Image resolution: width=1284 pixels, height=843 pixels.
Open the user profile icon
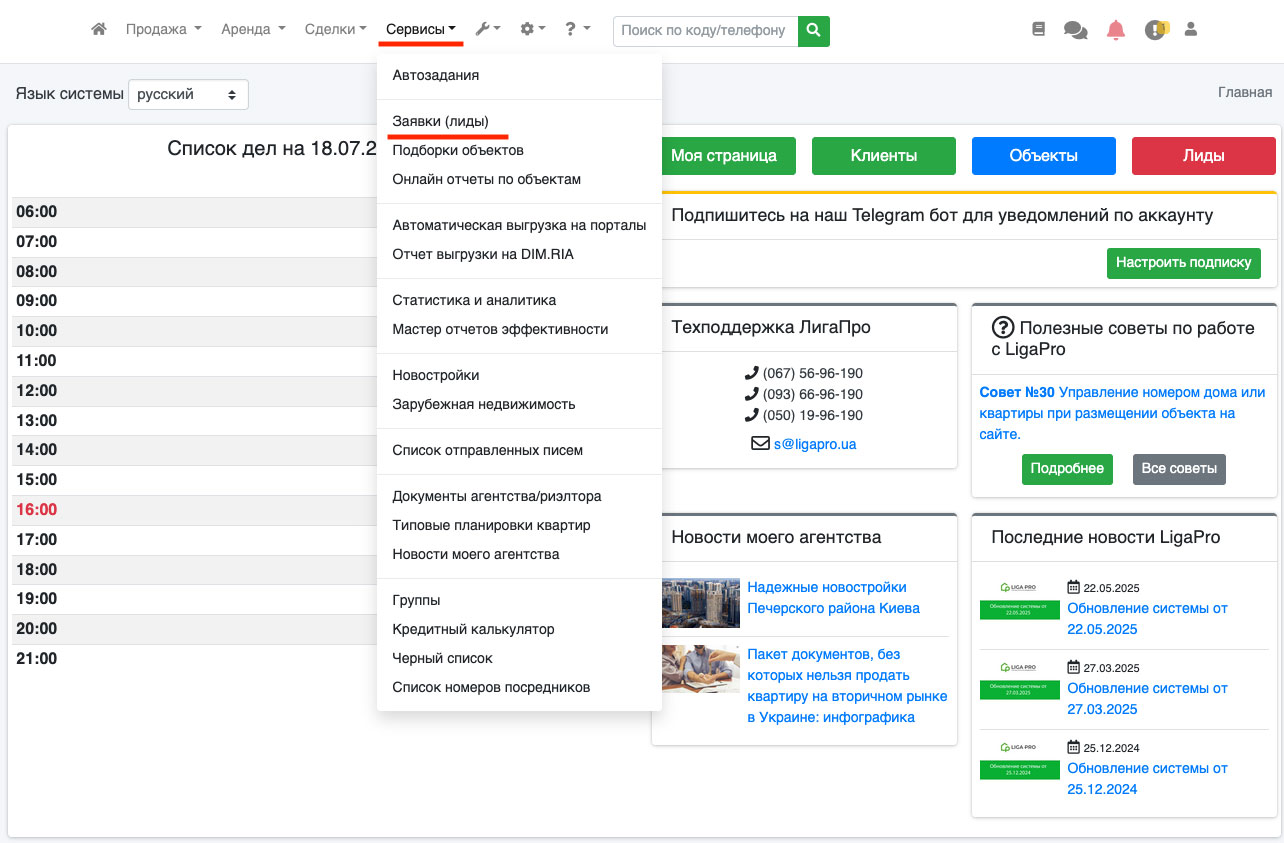(1190, 30)
